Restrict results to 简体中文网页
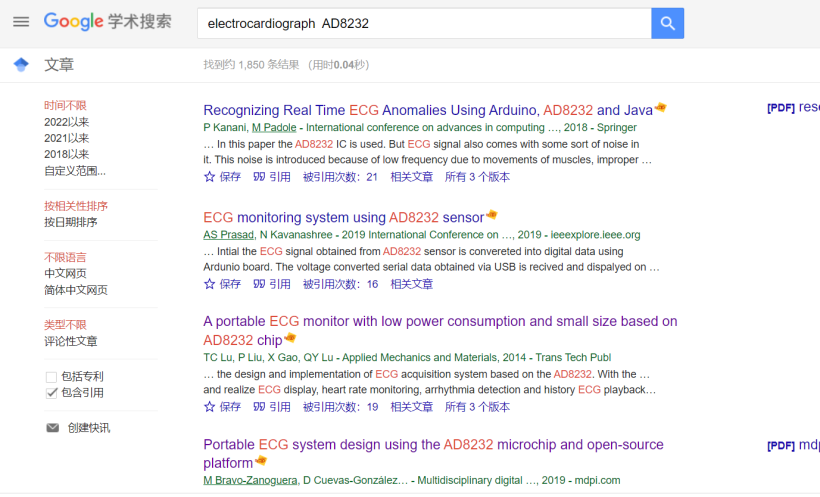Screen dimensions: 820x497 pos(76,290)
